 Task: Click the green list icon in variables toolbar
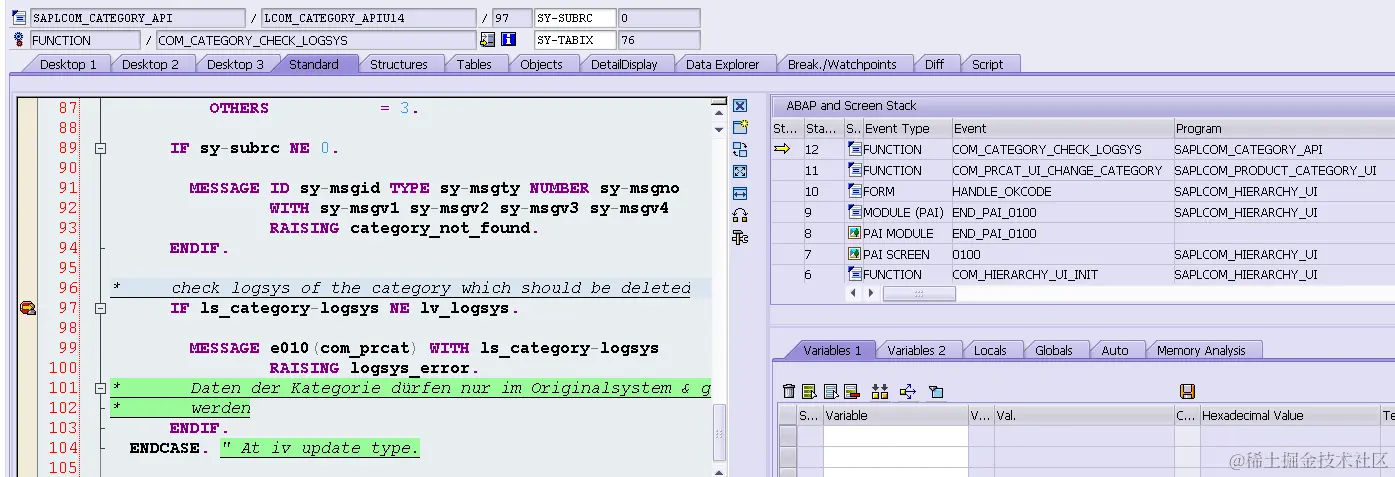[x=810, y=391]
